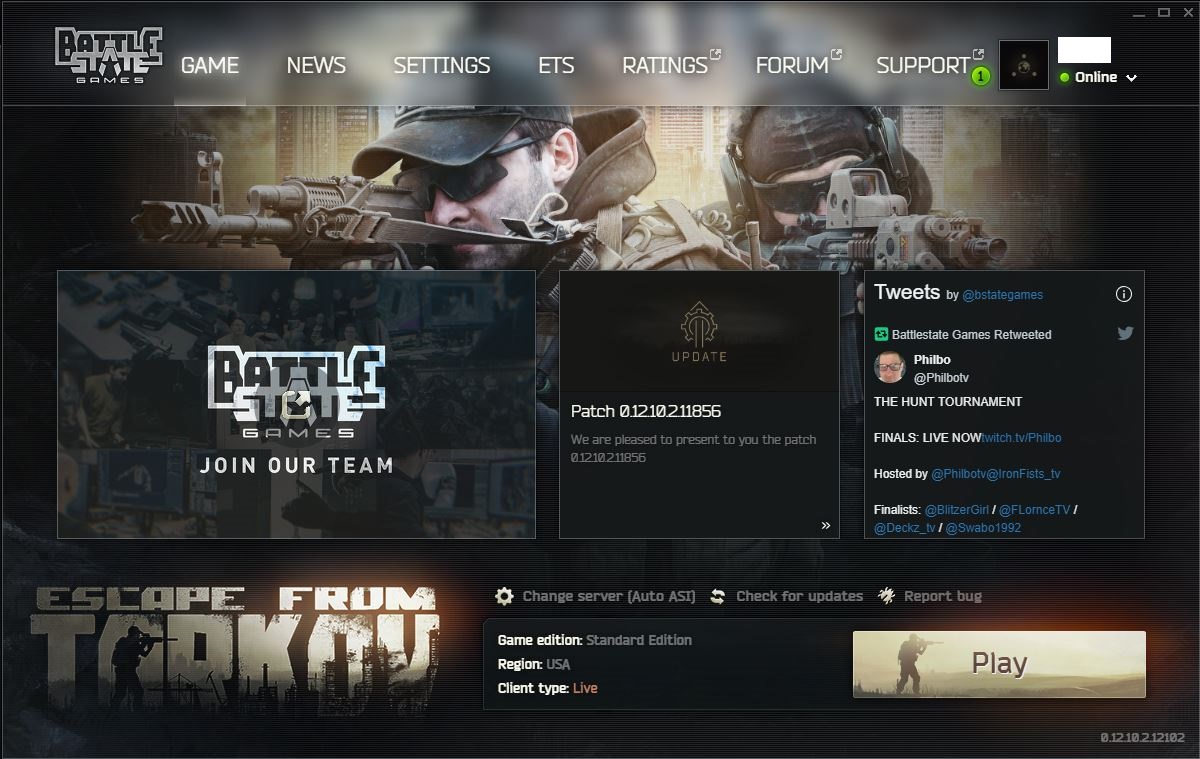Click Change server (Auto ASI) text
This screenshot has width=1200, height=759.
click(x=609, y=596)
